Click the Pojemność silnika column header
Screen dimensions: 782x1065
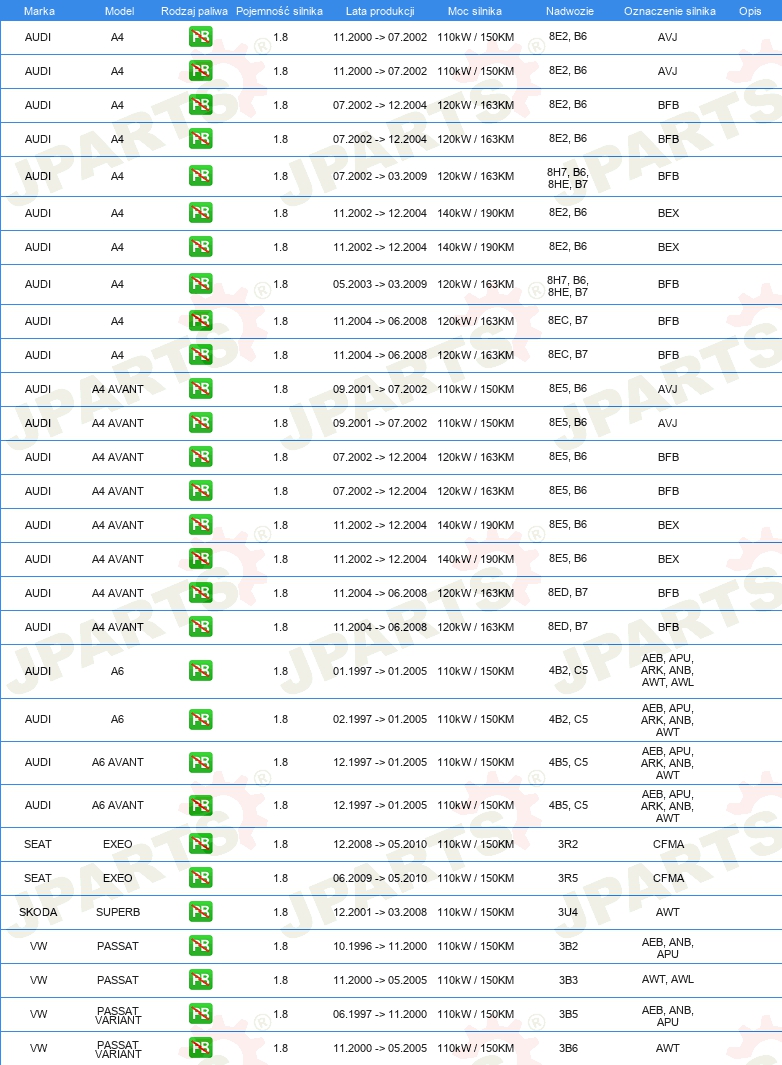[279, 11]
